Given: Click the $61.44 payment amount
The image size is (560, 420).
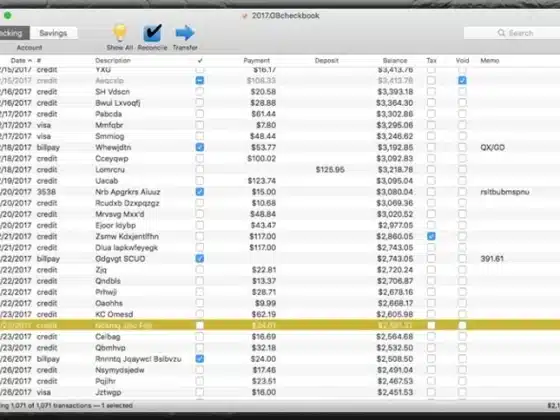Looking at the screenshot, I should (x=263, y=114).
